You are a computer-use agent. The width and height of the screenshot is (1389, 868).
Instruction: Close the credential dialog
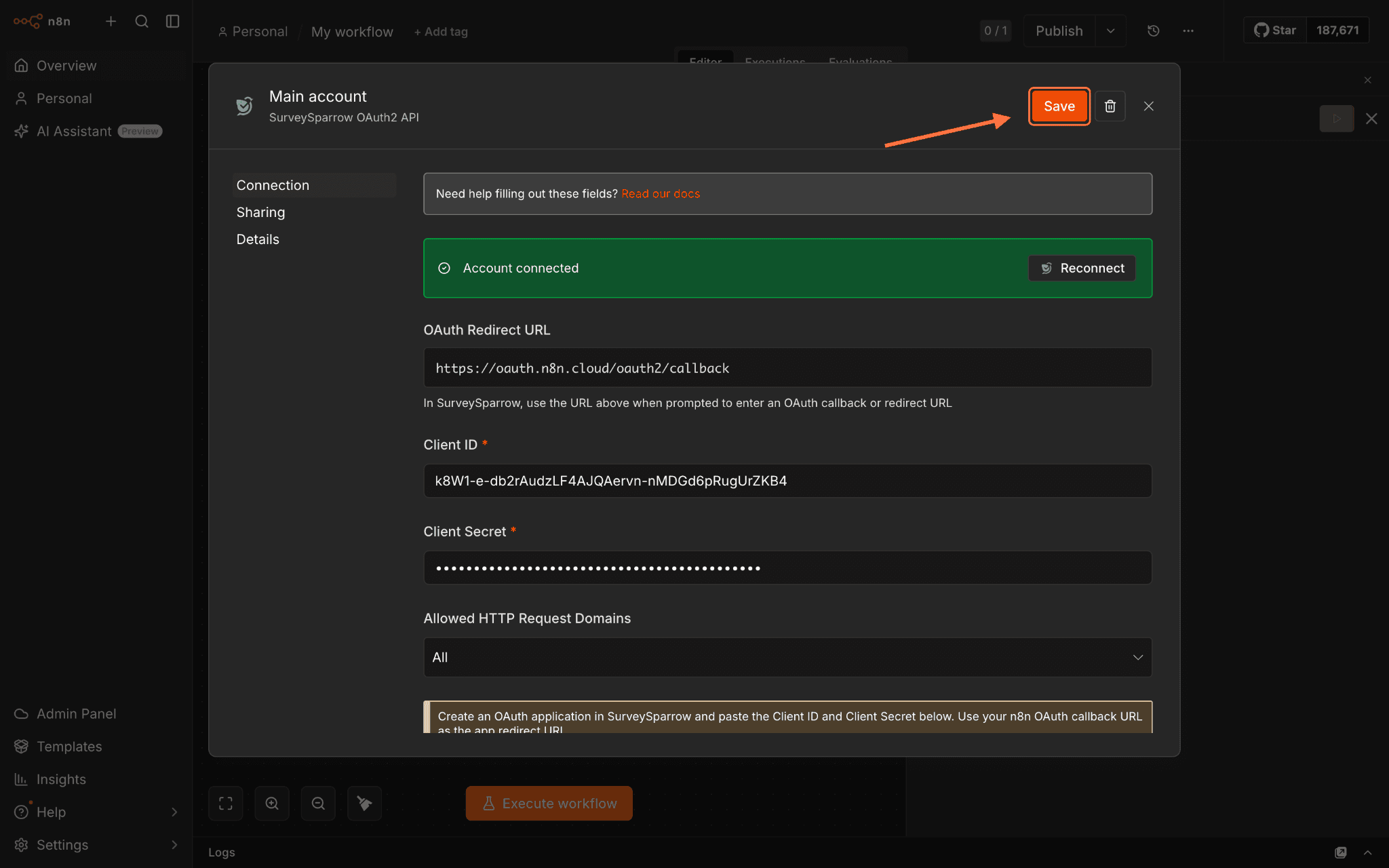click(x=1149, y=106)
